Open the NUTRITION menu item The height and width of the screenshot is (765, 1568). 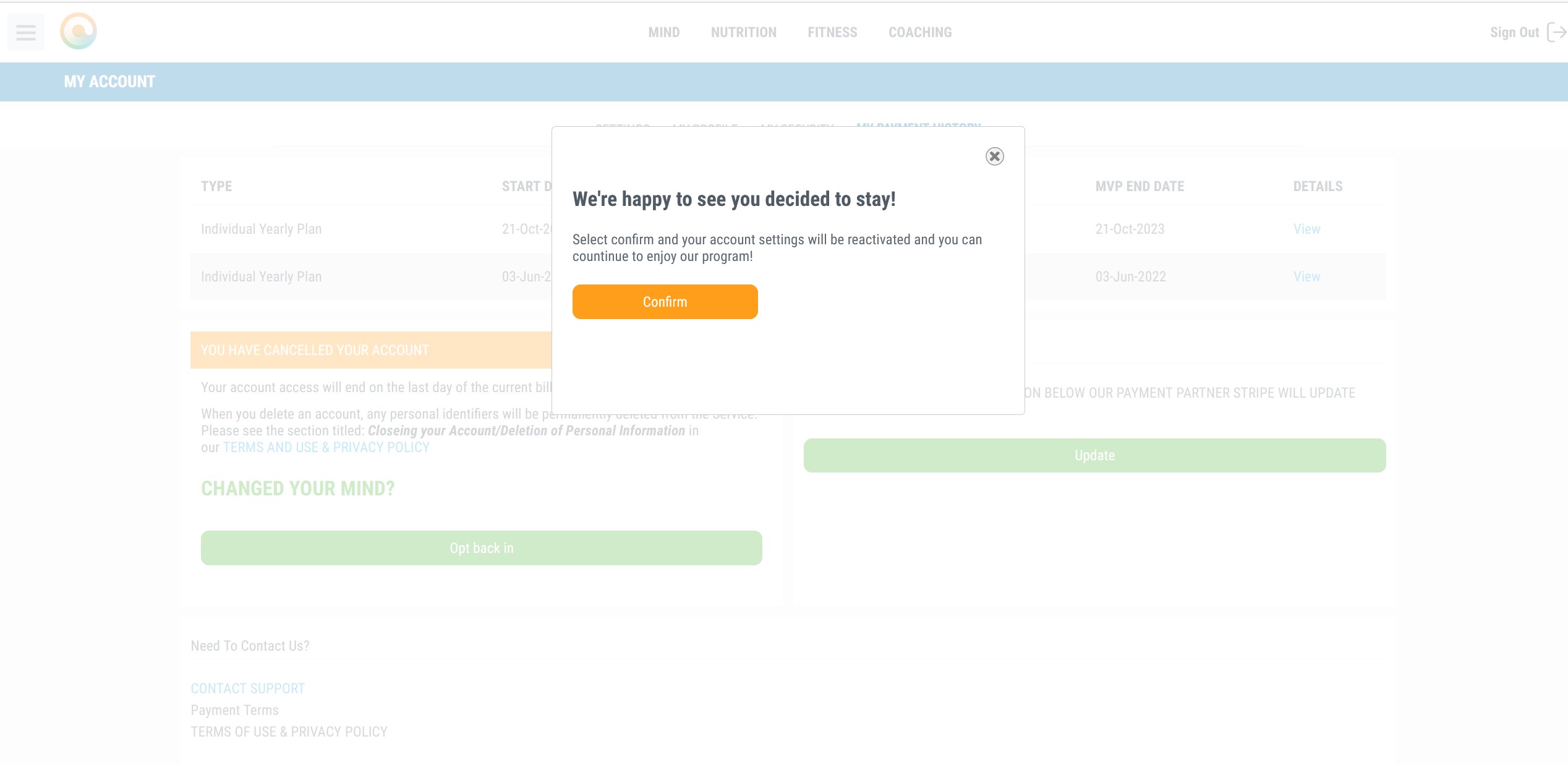pos(743,32)
